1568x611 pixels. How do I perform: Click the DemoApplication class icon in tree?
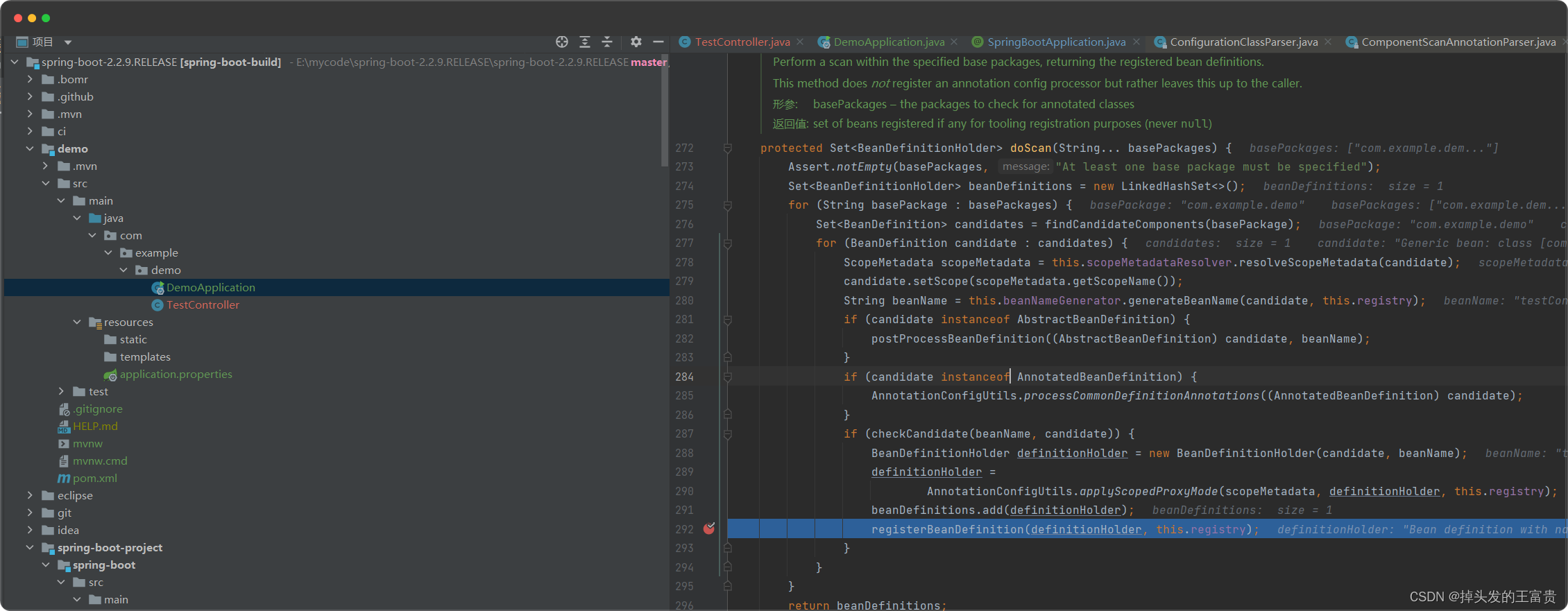point(157,288)
